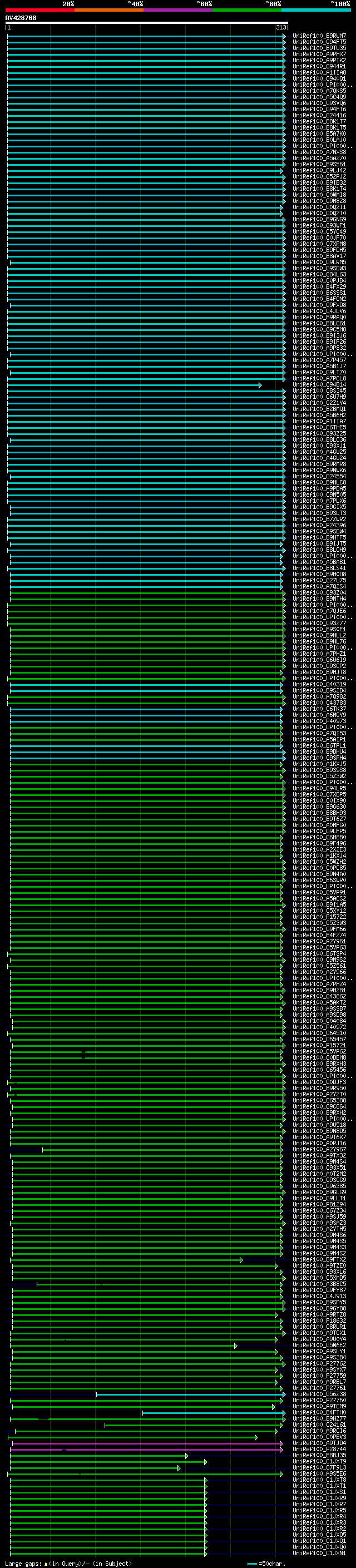The height and width of the screenshot is (1568, 356).
Task: Select the UniRef100_Q0WMI8 label
Action: coord(319,195)
